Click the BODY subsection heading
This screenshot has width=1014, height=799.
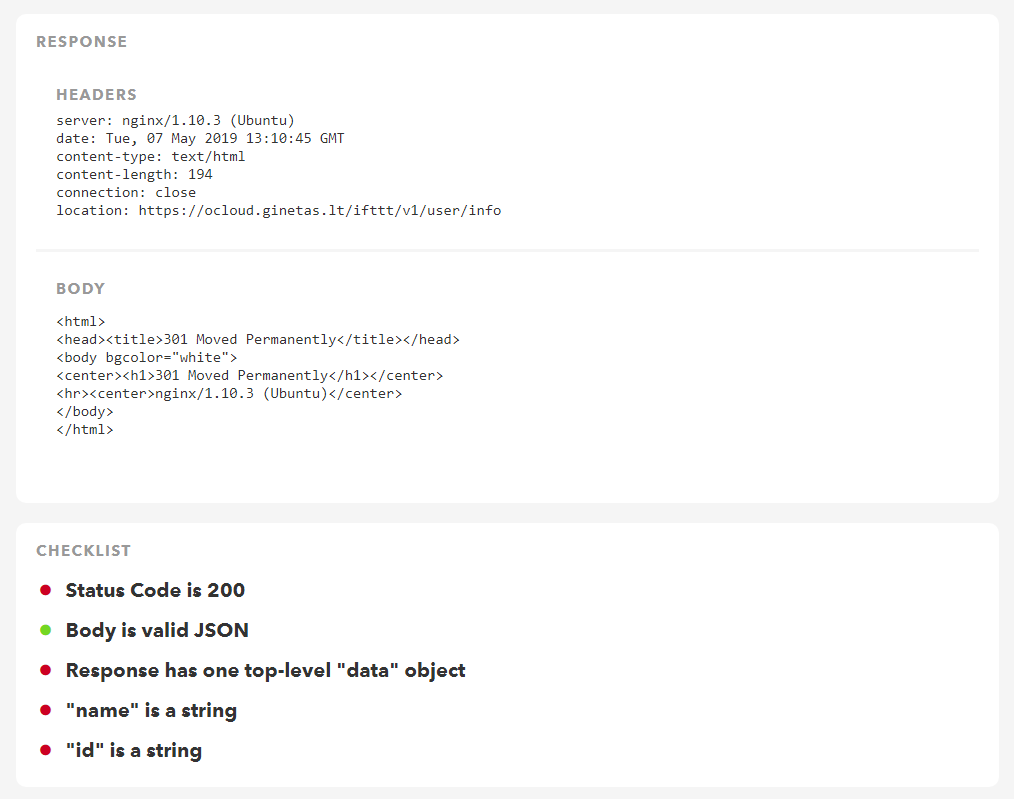[x=80, y=289]
